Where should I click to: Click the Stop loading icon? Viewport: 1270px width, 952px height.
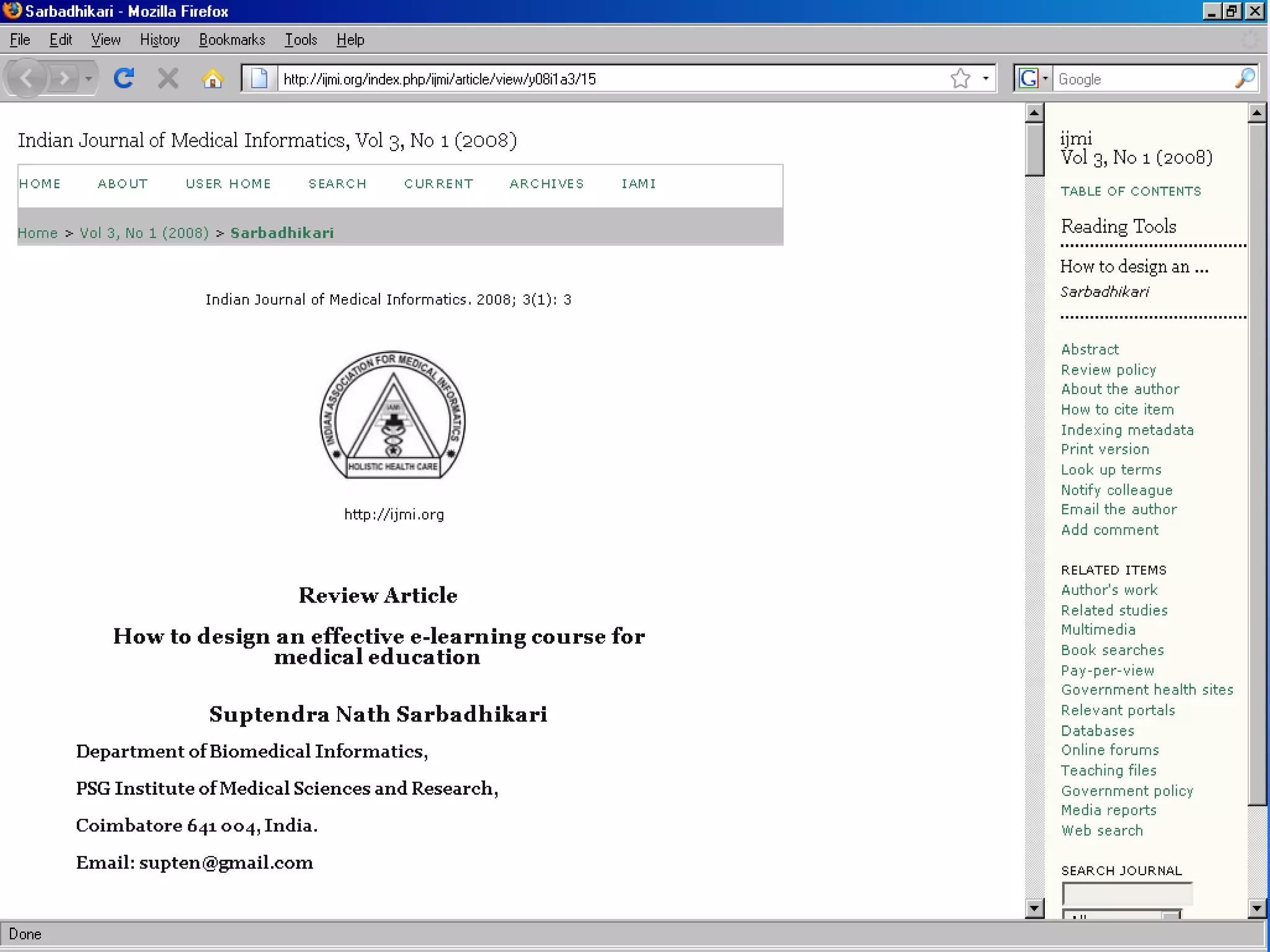[x=167, y=79]
